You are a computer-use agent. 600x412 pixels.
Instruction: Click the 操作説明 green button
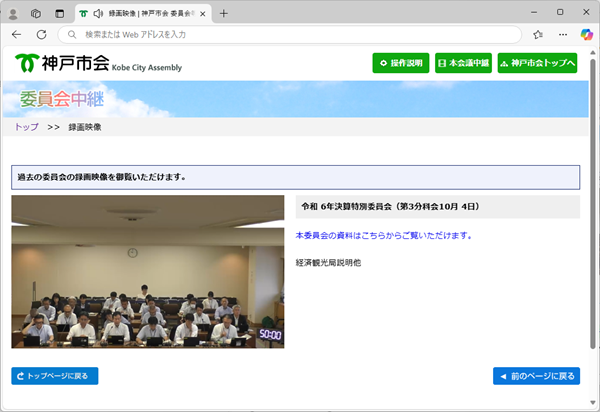pyautogui.click(x=401, y=63)
